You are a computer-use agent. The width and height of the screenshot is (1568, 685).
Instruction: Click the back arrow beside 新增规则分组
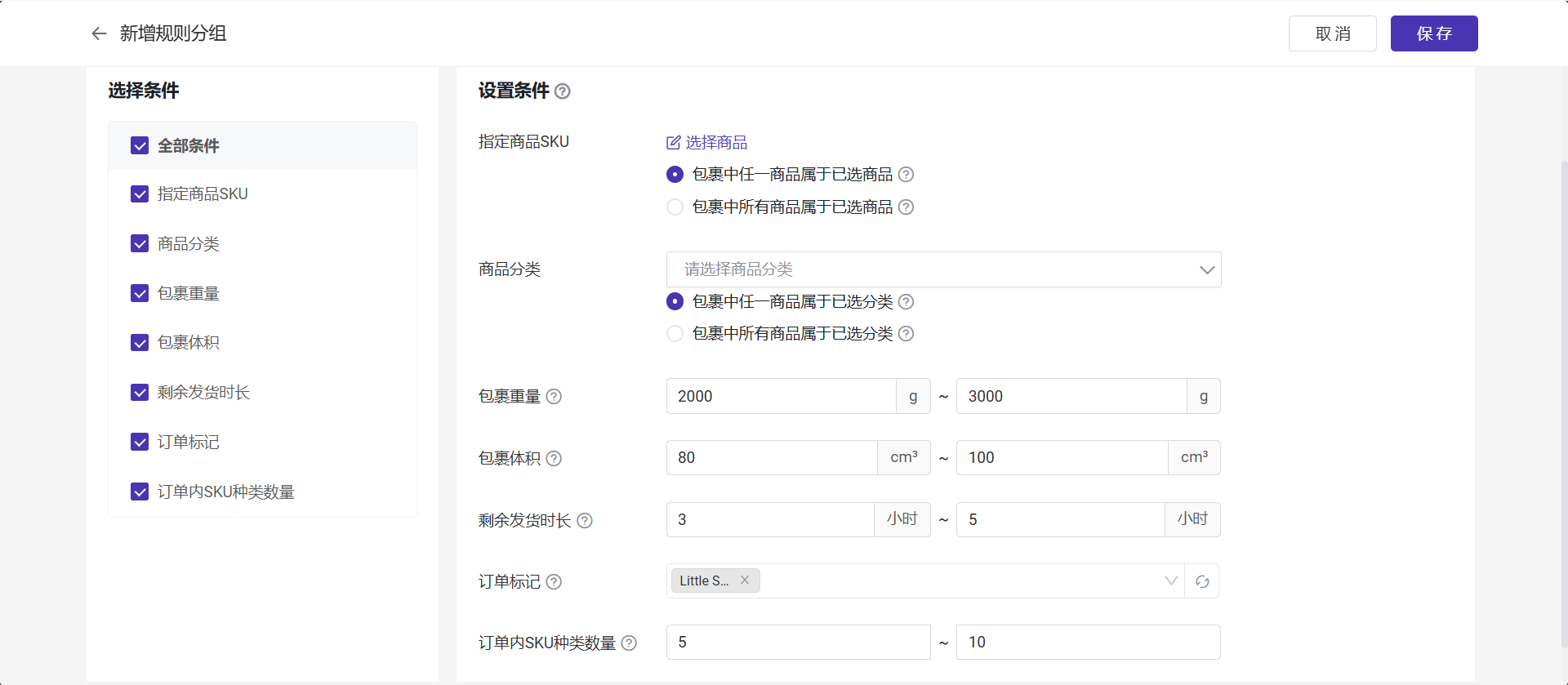[x=99, y=33]
